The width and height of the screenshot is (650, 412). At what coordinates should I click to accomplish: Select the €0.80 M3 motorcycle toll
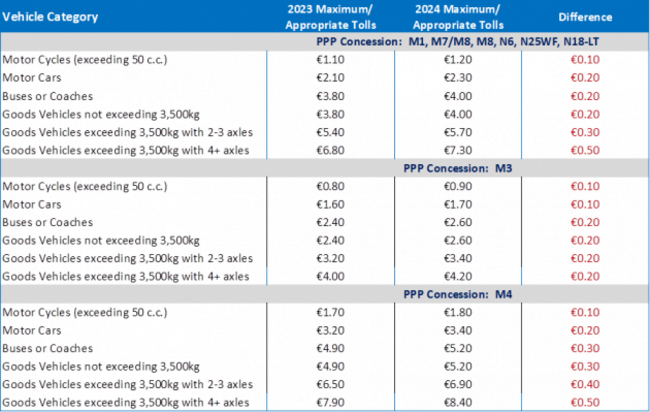[330, 186]
